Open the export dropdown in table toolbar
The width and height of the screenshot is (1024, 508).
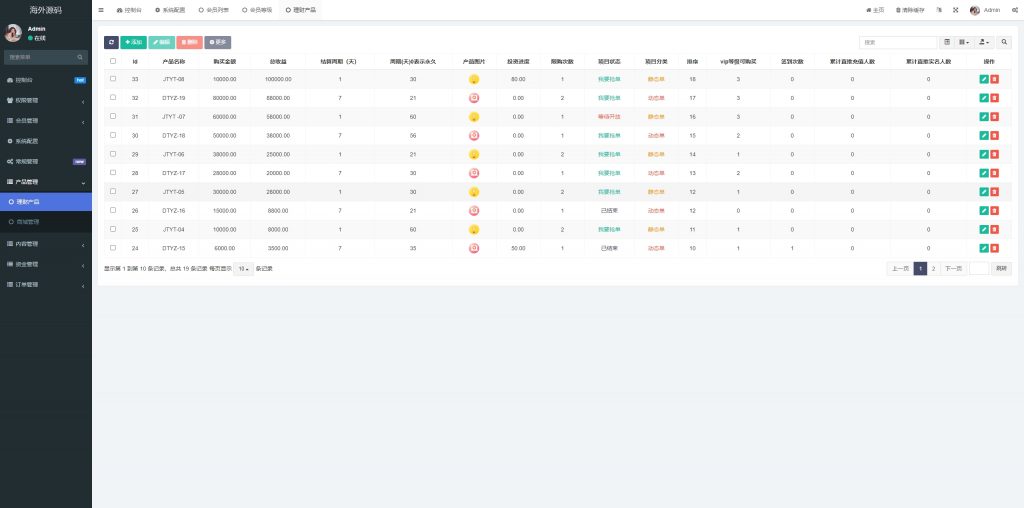tap(983, 42)
